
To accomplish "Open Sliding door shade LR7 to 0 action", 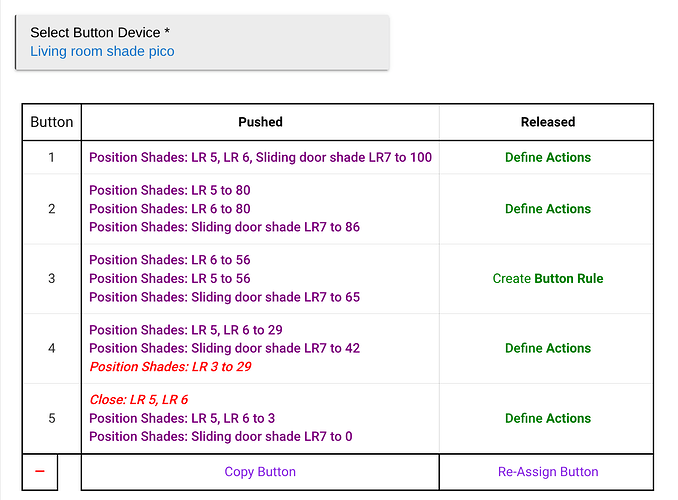I will [x=220, y=436].
